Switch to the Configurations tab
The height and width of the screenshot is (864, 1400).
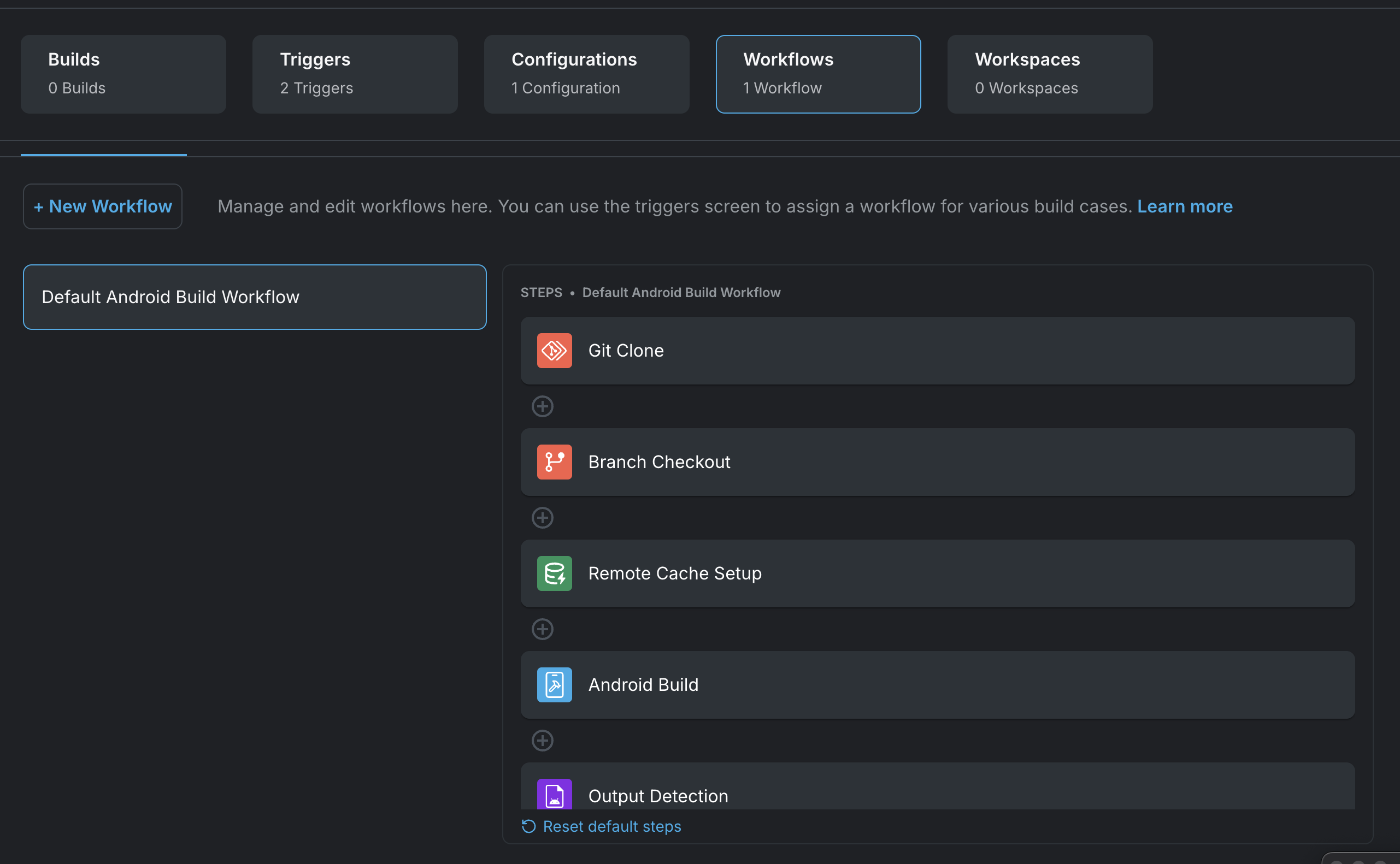pos(585,74)
